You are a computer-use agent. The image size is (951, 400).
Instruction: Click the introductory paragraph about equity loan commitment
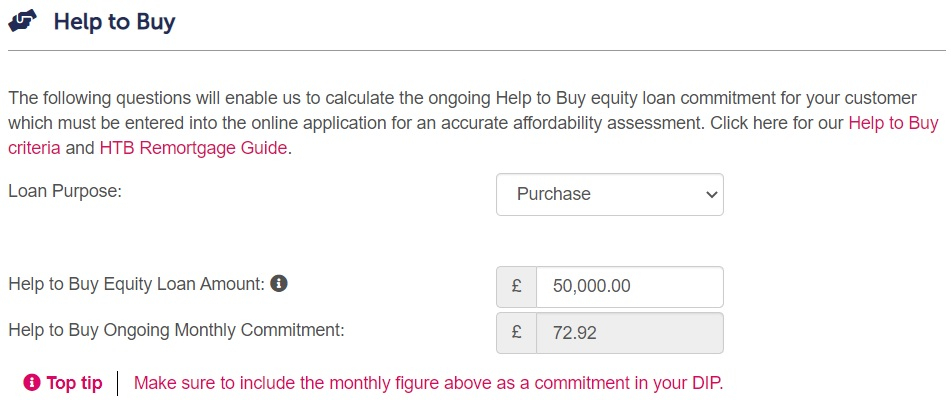click(x=473, y=123)
